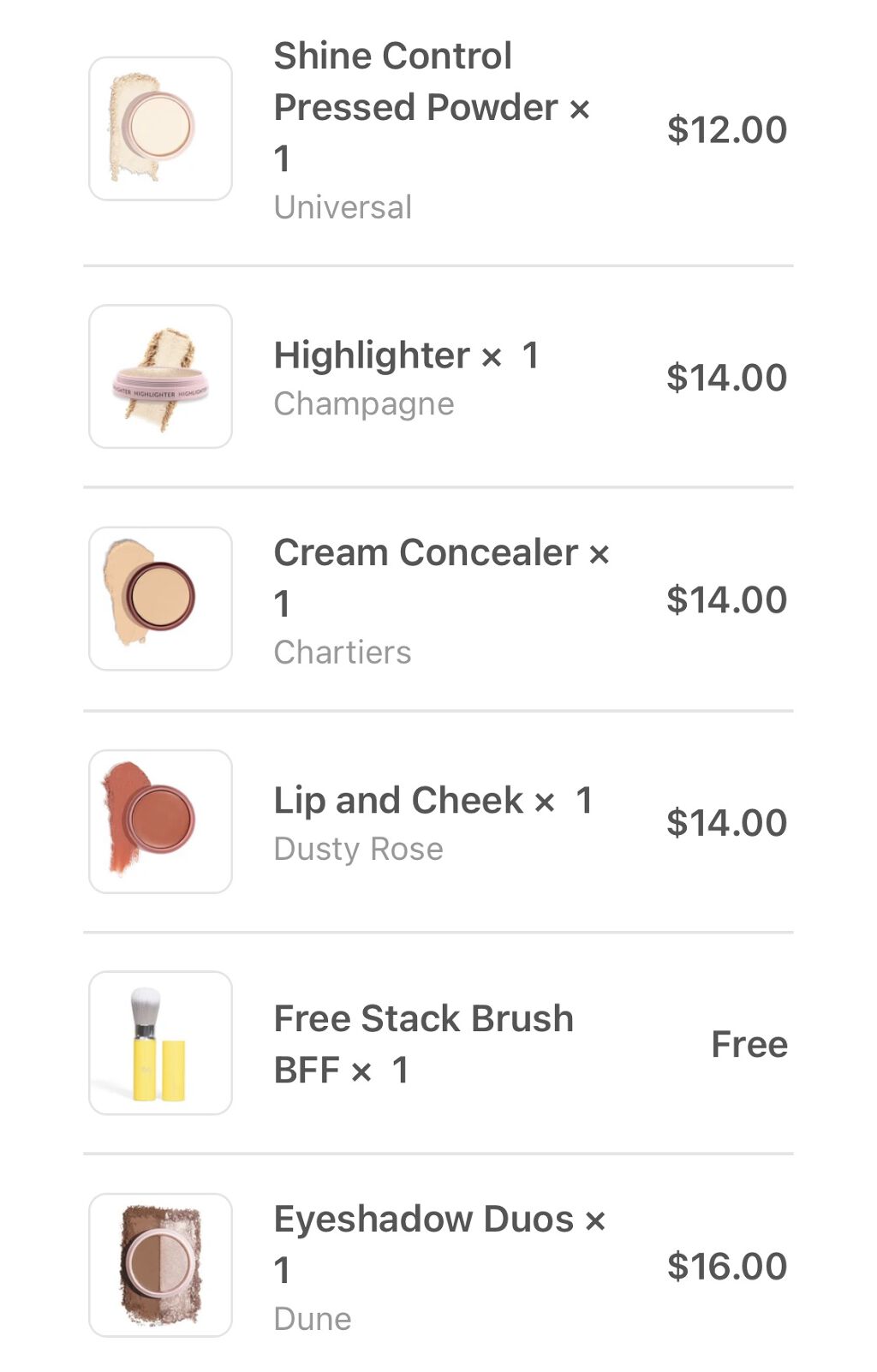Tap the Dusty Rose shade label

coord(358,849)
